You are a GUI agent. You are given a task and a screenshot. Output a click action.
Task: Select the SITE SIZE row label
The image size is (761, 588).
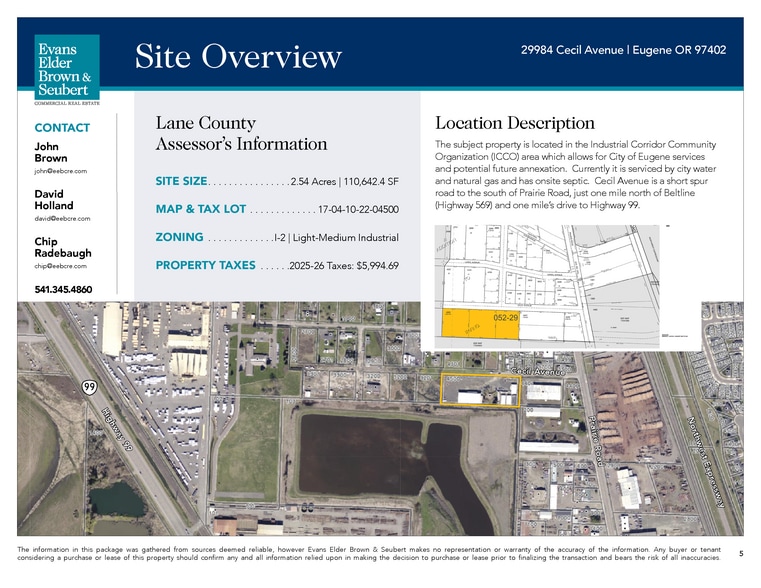(x=181, y=182)
